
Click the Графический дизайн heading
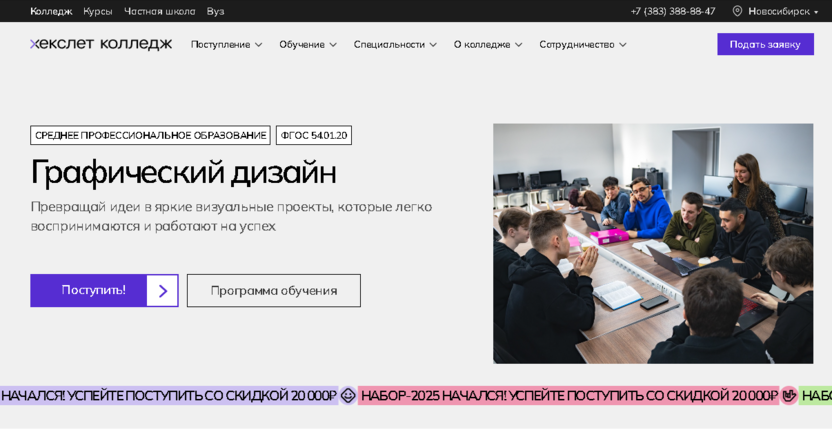184,173
